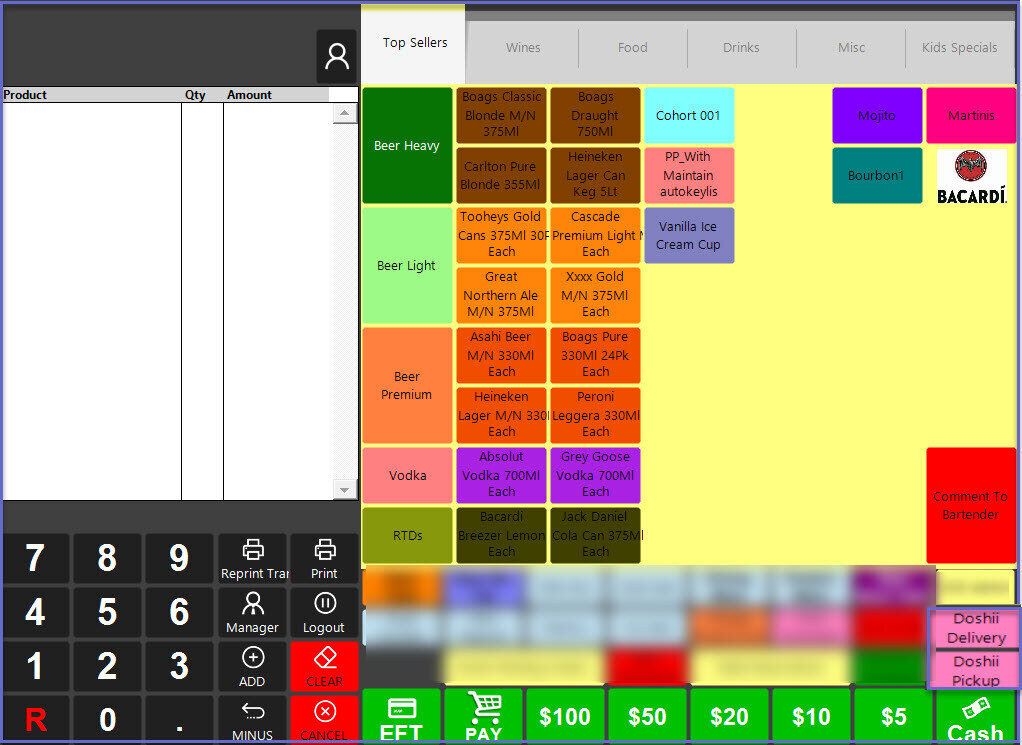Add Cascade Premium Light

point(595,235)
